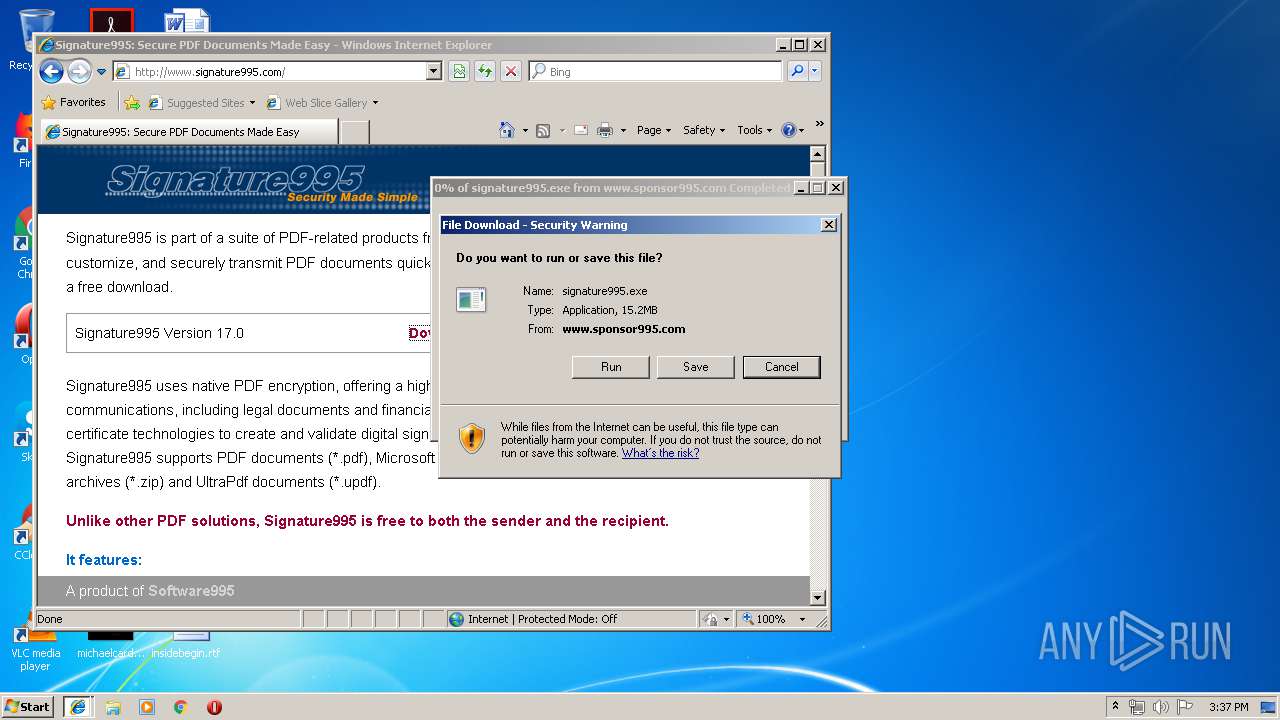Open the zoom level 100% dropdown
Image resolution: width=1280 pixels, height=720 pixels.
click(x=801, y=619)
